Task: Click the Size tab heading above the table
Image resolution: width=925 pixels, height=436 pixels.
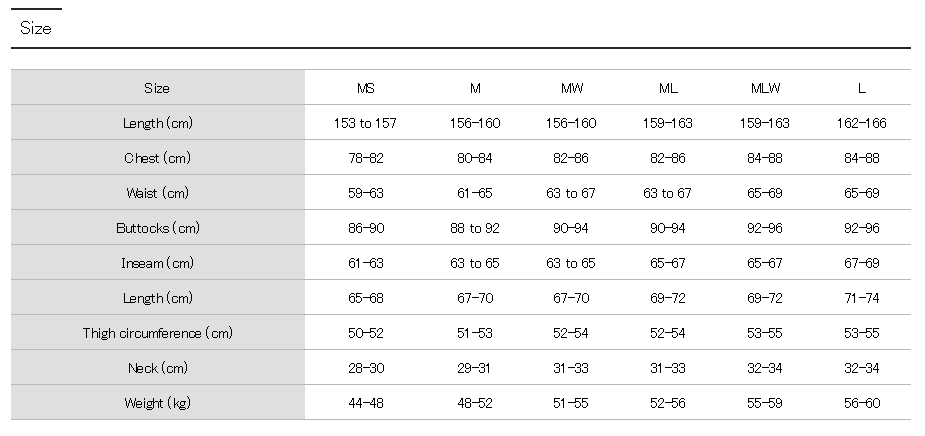Action: pyautogui.click(x=36, y=29)
